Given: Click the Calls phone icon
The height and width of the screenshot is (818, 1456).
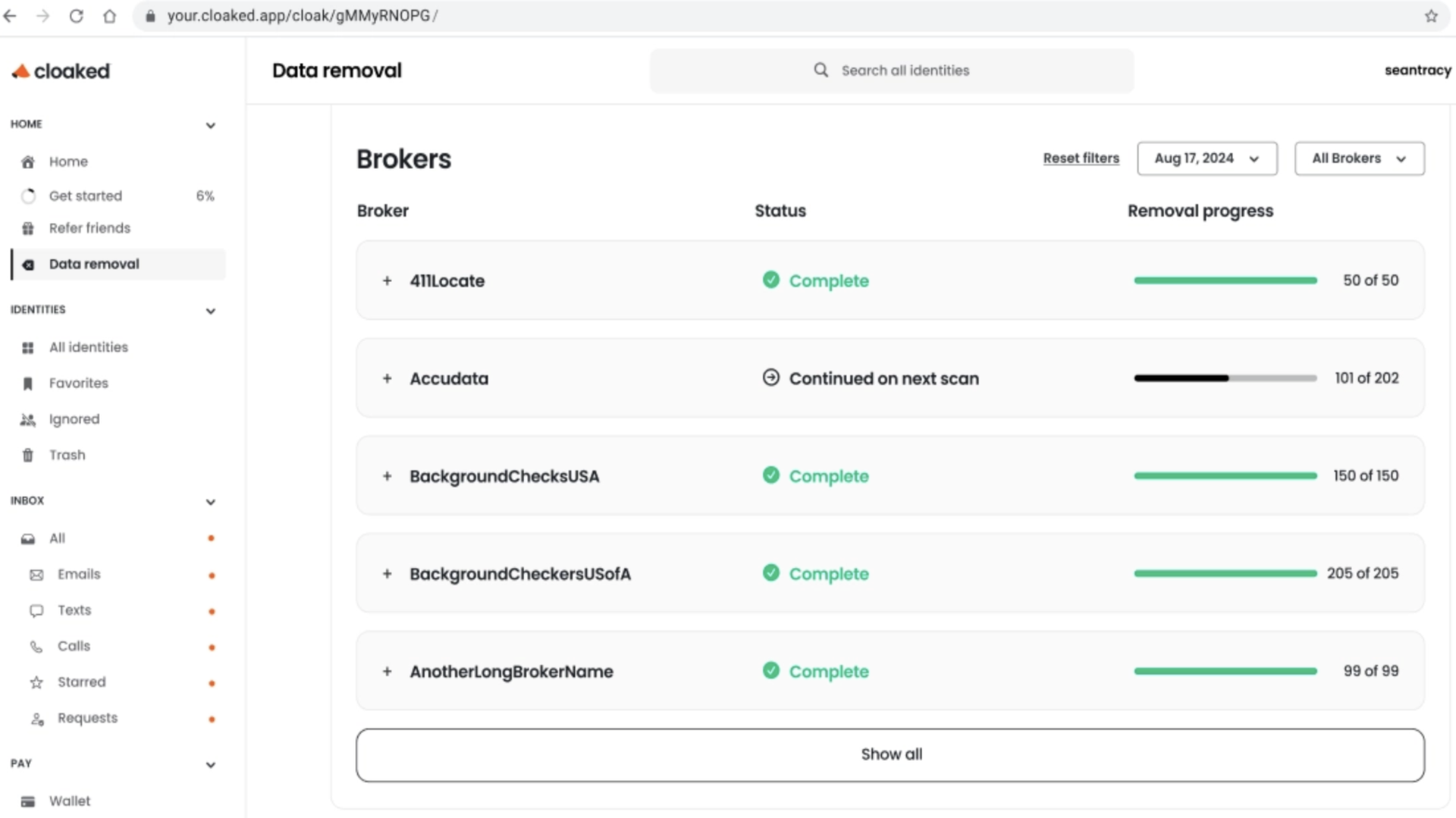Looking at the screenshot, I should pyautogui.click(x=36, y=647).
